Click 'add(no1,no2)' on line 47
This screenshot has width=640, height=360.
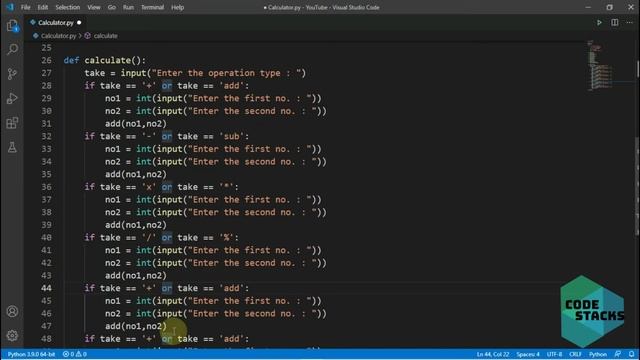[136, 326]
